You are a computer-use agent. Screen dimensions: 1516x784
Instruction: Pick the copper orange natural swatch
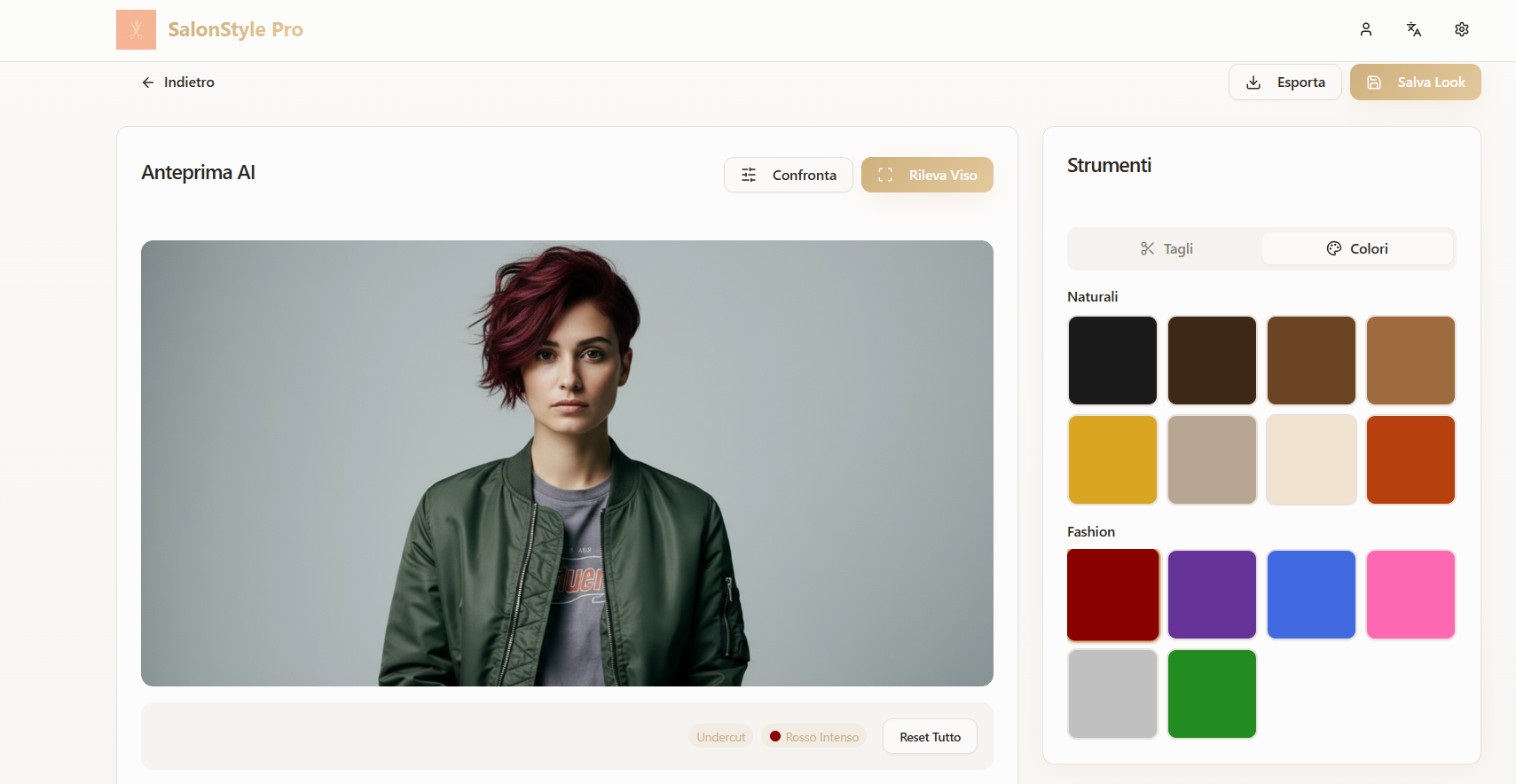(x=1410, y=459)
